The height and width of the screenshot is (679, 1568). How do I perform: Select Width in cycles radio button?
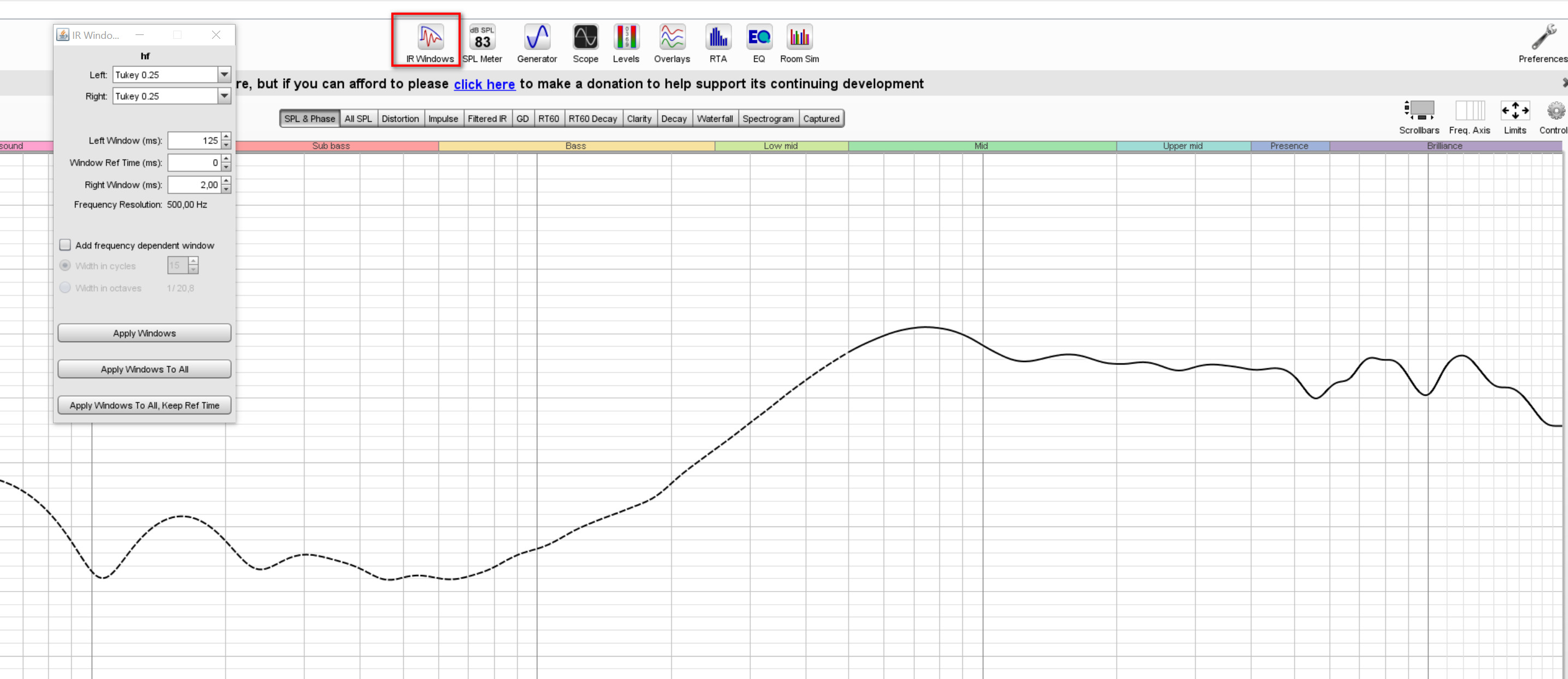[x=67, y=265]
